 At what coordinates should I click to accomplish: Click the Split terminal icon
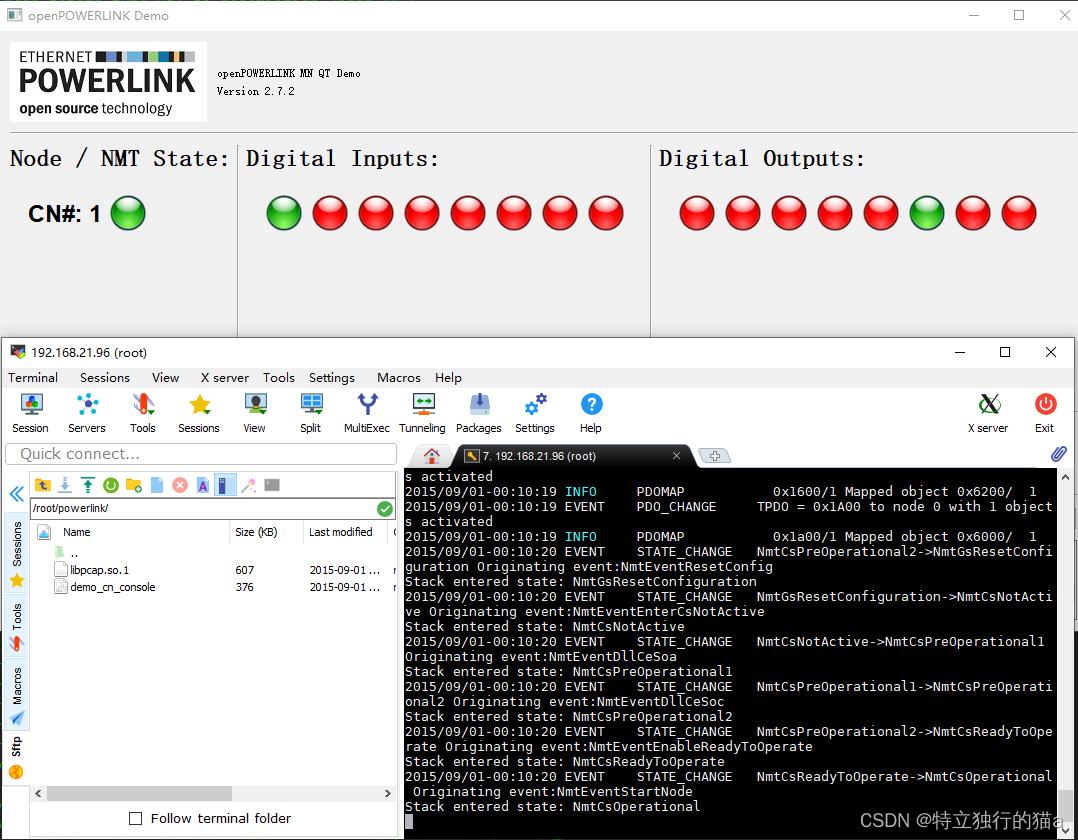(x=311, y=412)
